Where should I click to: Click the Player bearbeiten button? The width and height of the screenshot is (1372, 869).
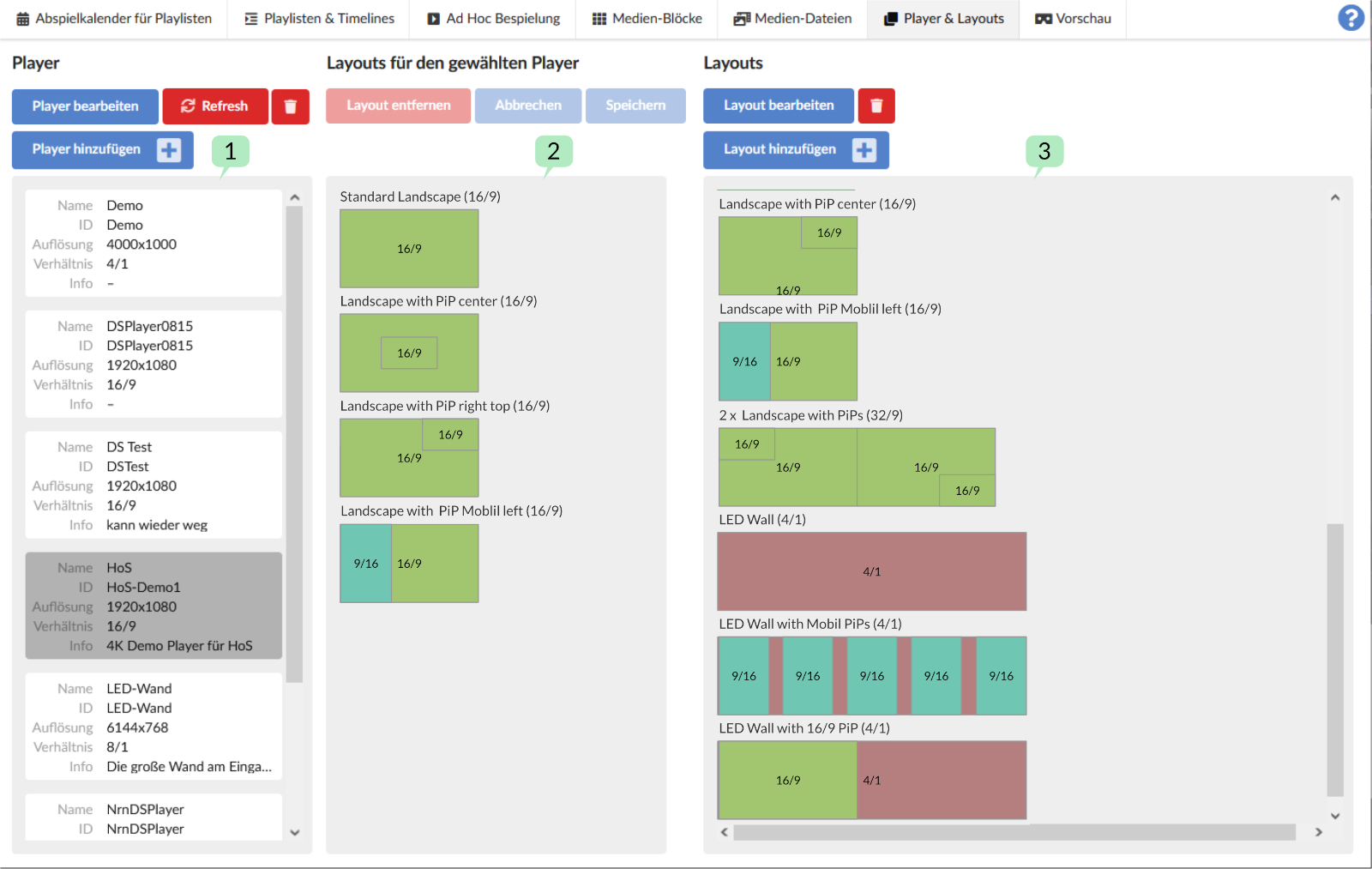85,106
